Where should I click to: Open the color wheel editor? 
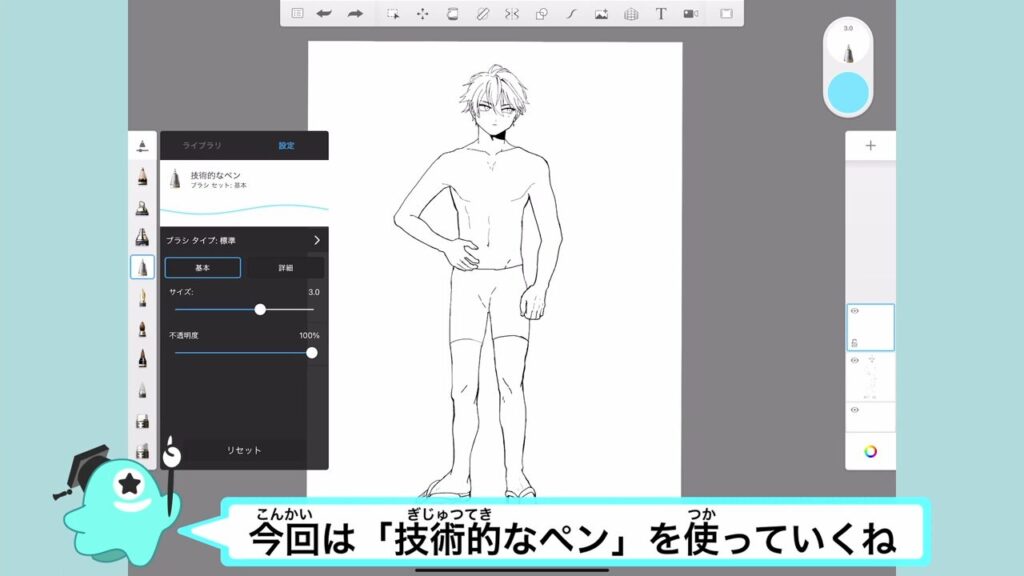[x=870, y=451]
